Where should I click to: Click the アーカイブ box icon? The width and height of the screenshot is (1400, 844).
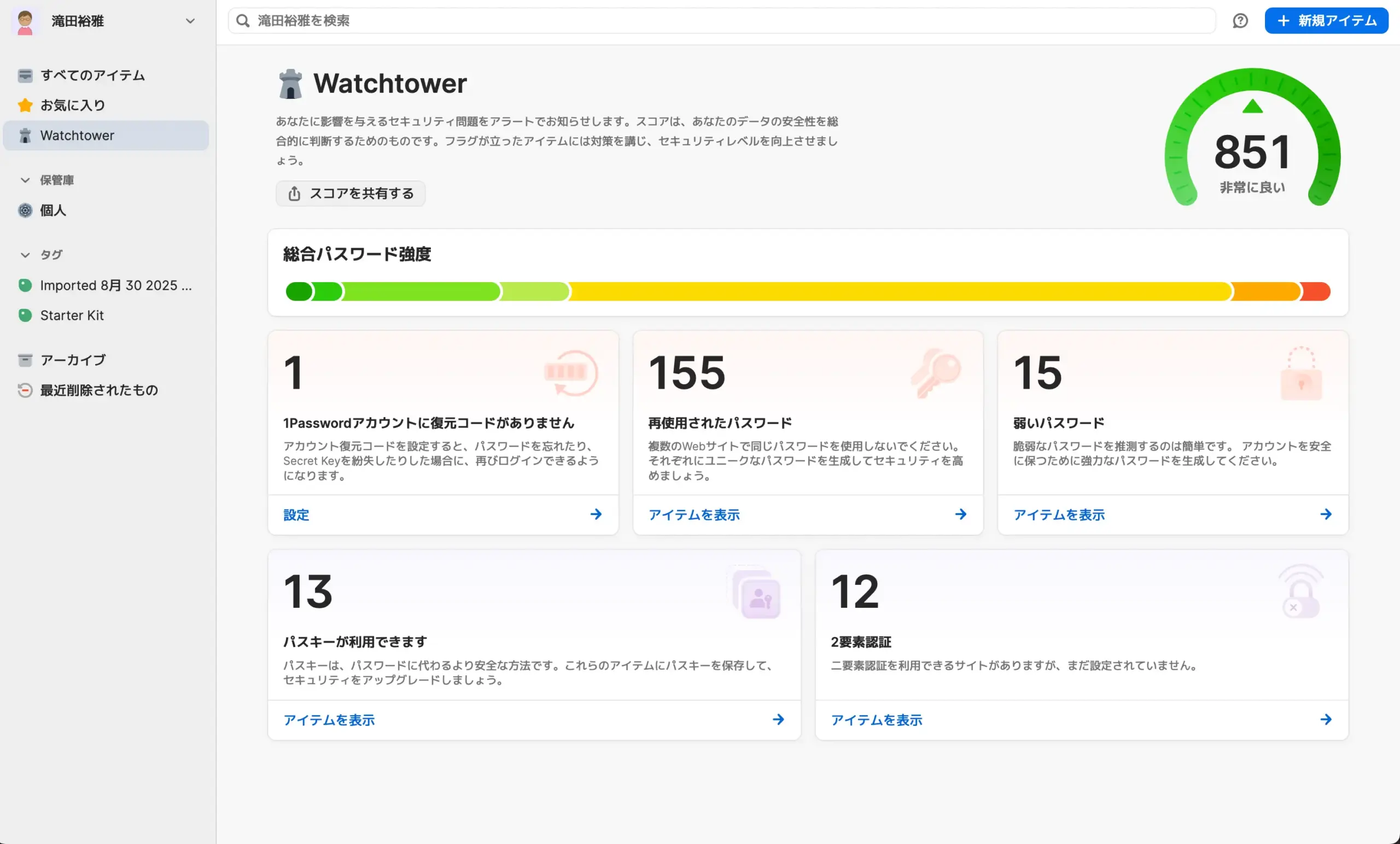coord(25,360)
